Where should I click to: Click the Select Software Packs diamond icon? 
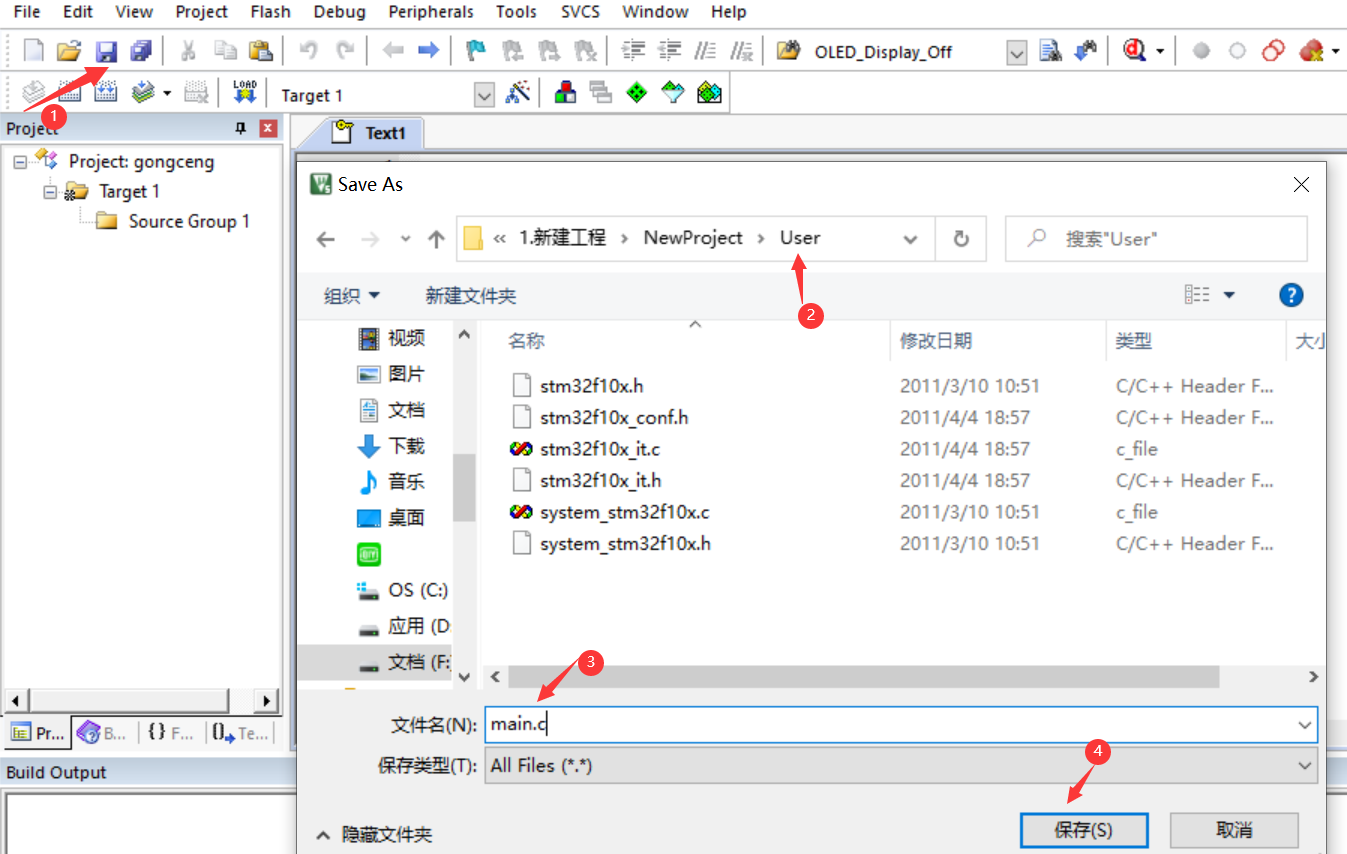673,94
